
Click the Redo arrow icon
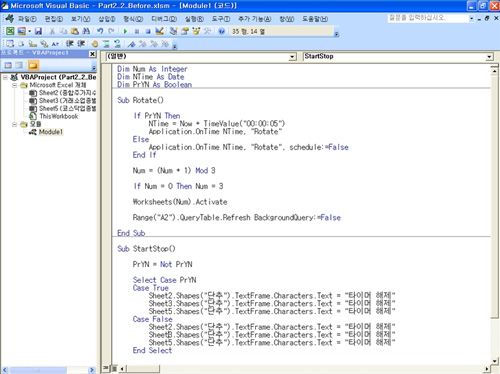tap(111, 31)
